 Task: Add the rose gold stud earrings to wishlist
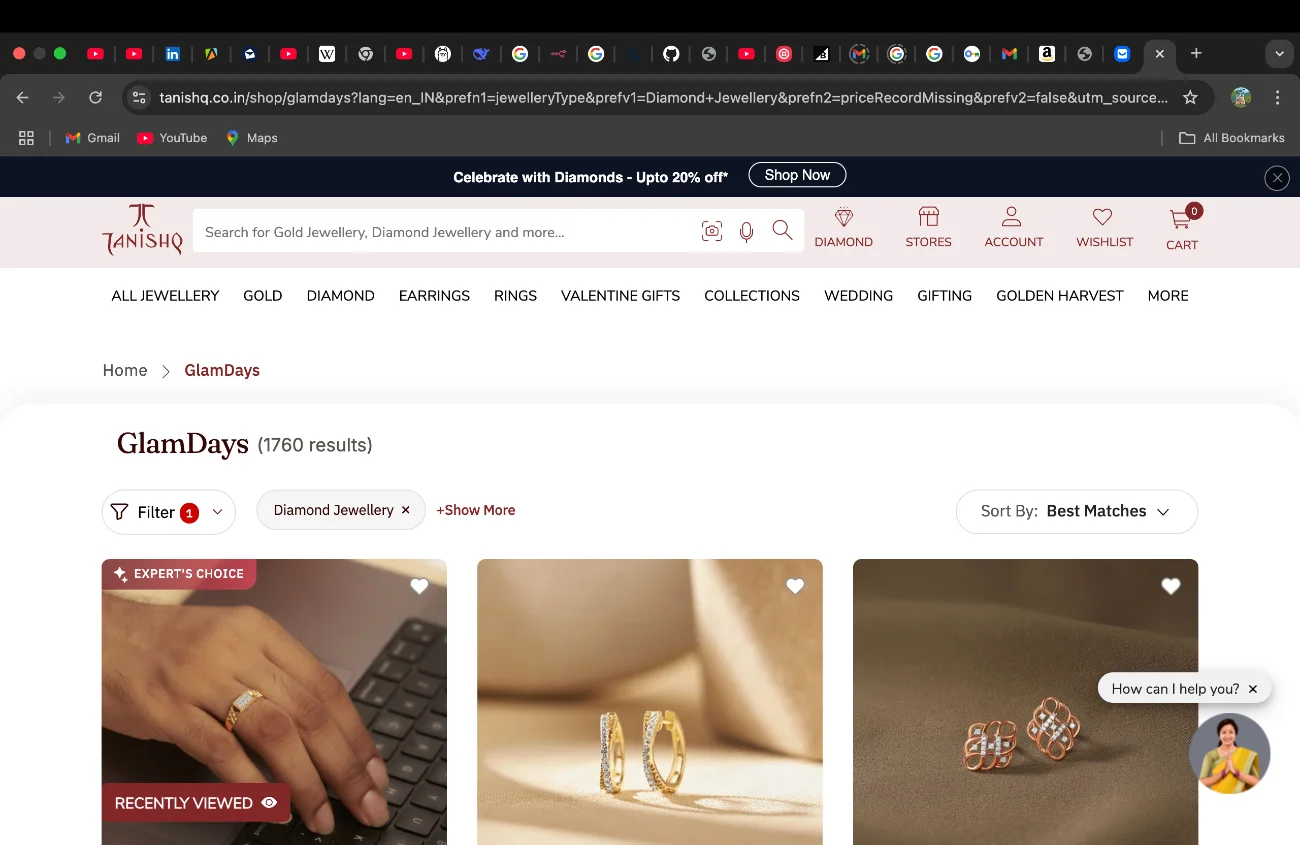tap(1171, 586)
